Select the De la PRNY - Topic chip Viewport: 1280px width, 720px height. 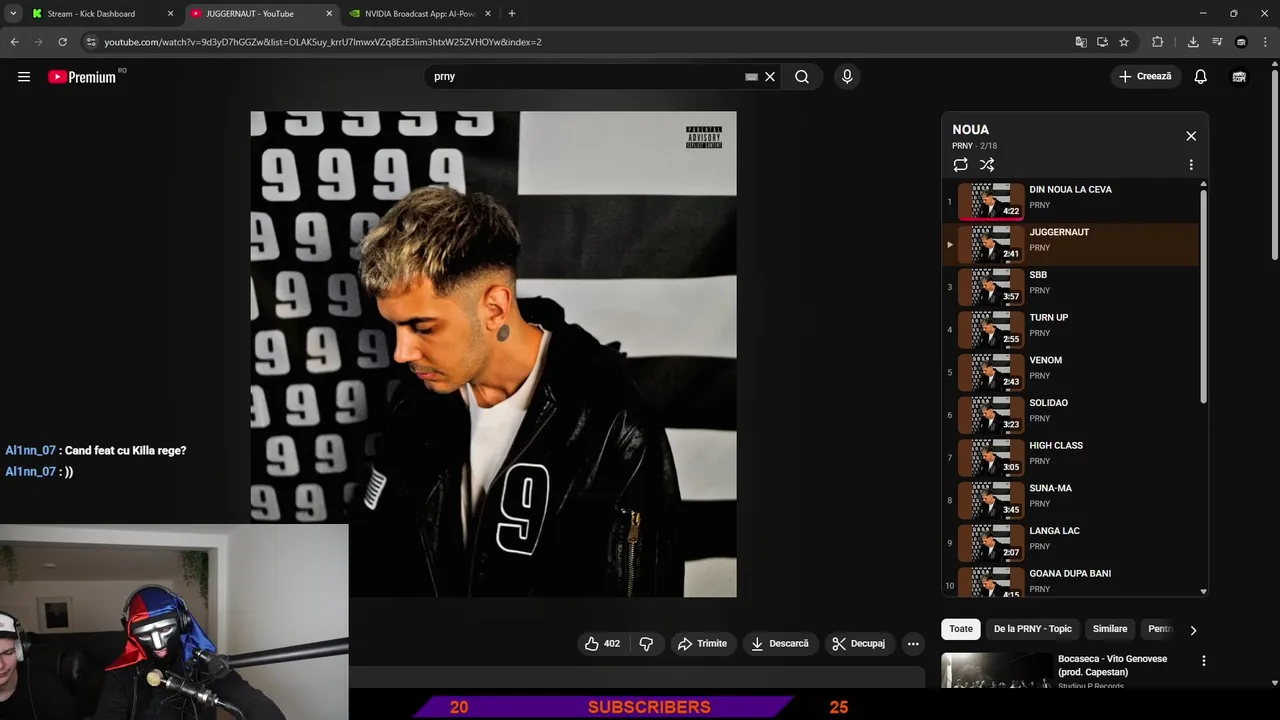(1033, 629)
